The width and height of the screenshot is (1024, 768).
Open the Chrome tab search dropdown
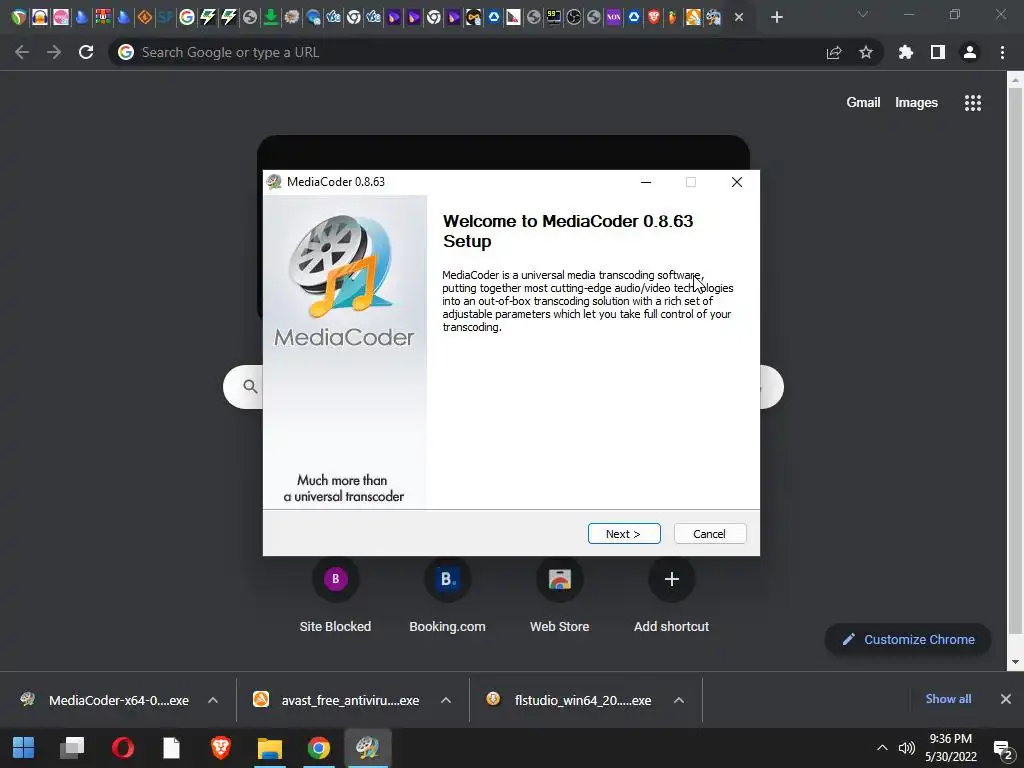tap(863, 14)
